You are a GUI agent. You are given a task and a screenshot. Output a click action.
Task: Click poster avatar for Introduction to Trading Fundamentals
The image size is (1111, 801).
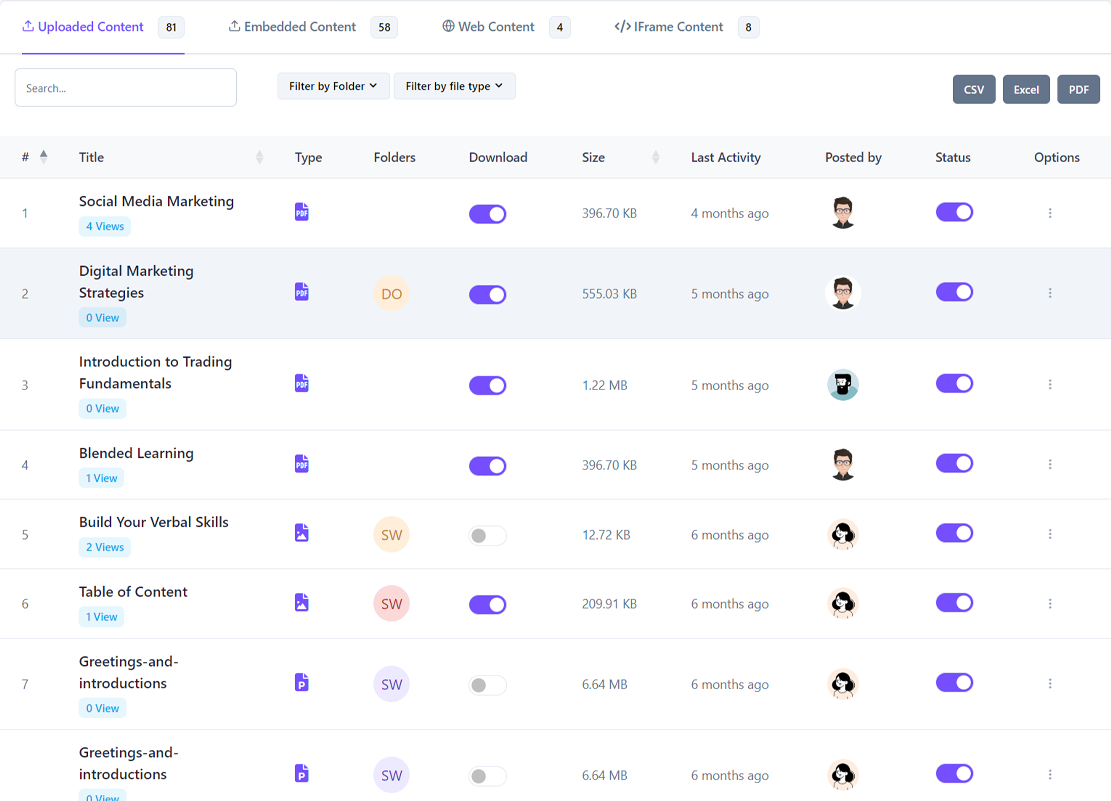click(843, 385)
